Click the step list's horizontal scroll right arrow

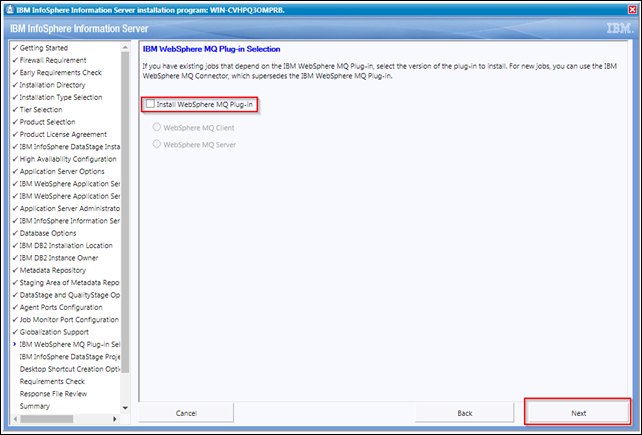coord(115,419)
